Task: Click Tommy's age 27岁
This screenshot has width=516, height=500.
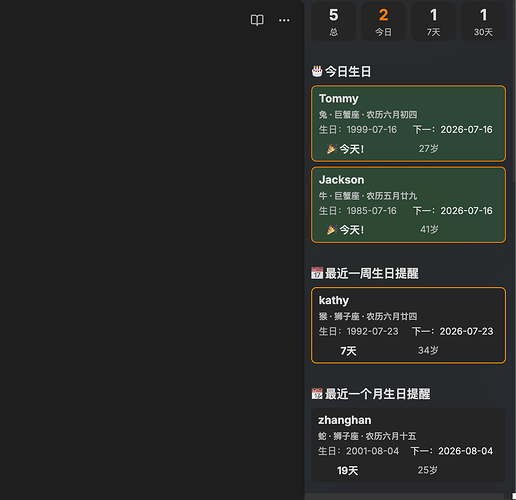Action: coord(429,149)
